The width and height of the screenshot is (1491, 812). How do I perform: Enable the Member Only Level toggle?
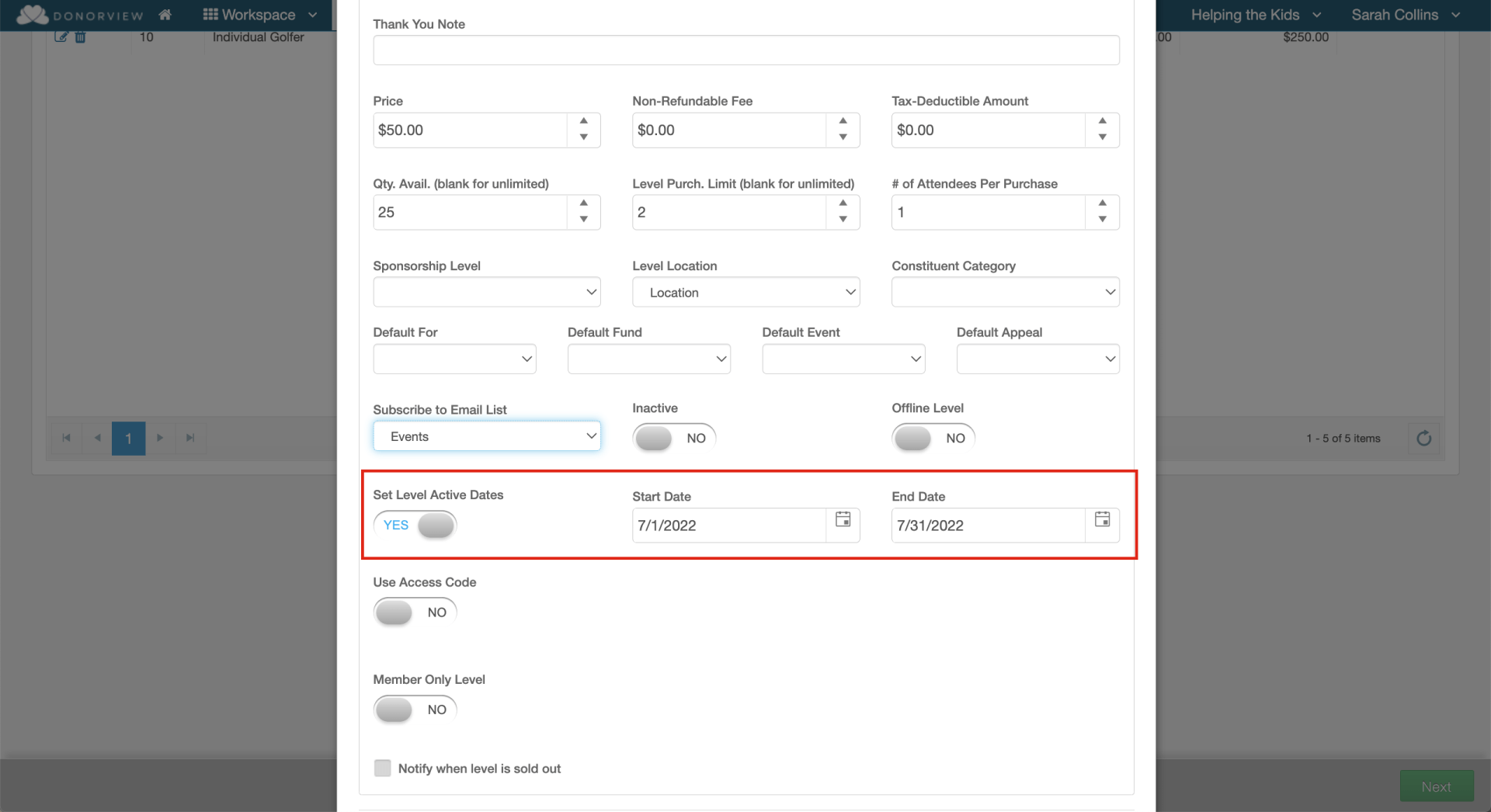[415, 710]
